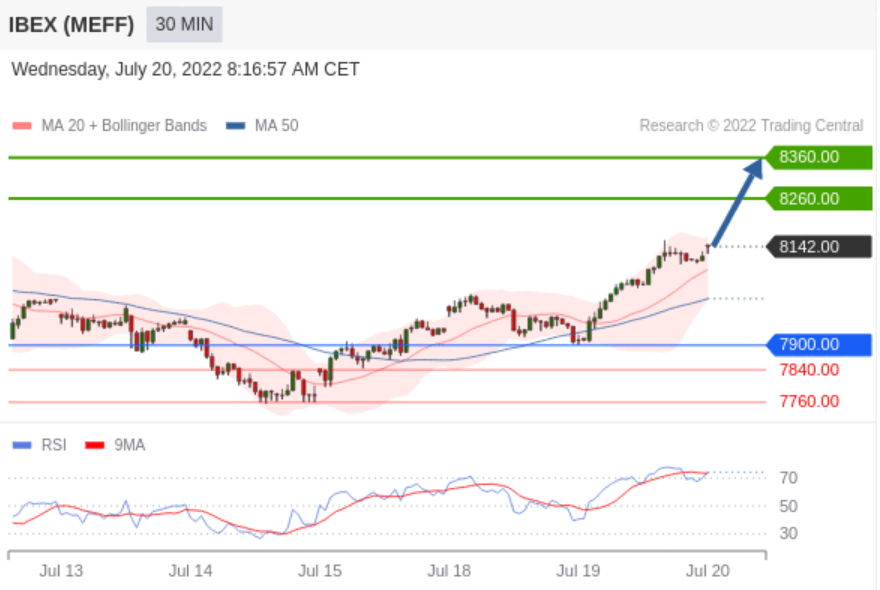Click the 8360.00 green target price tag
880x590 pixels.
click(819, 157)
